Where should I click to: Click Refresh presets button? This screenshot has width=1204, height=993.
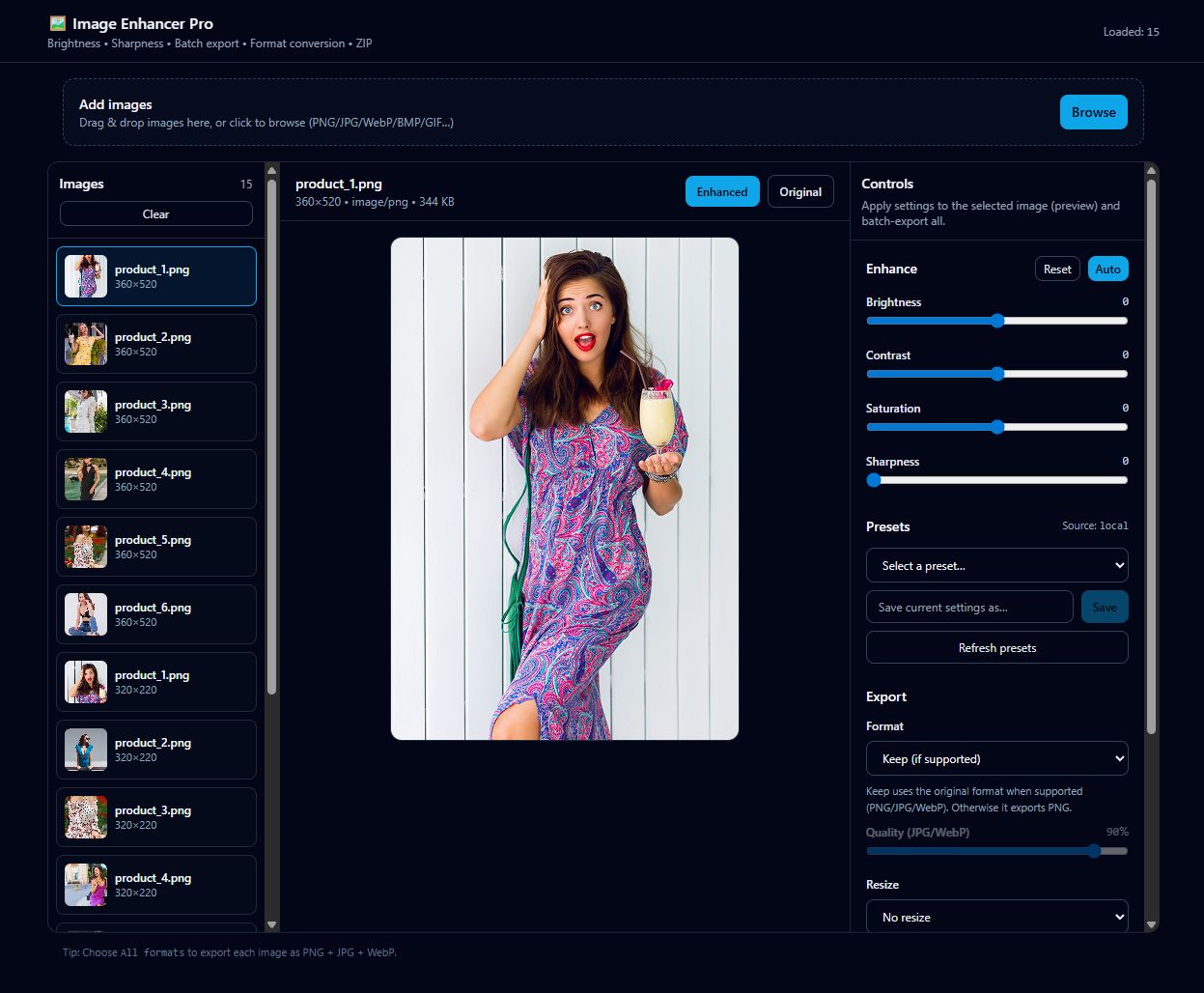[x=996, y=647]
